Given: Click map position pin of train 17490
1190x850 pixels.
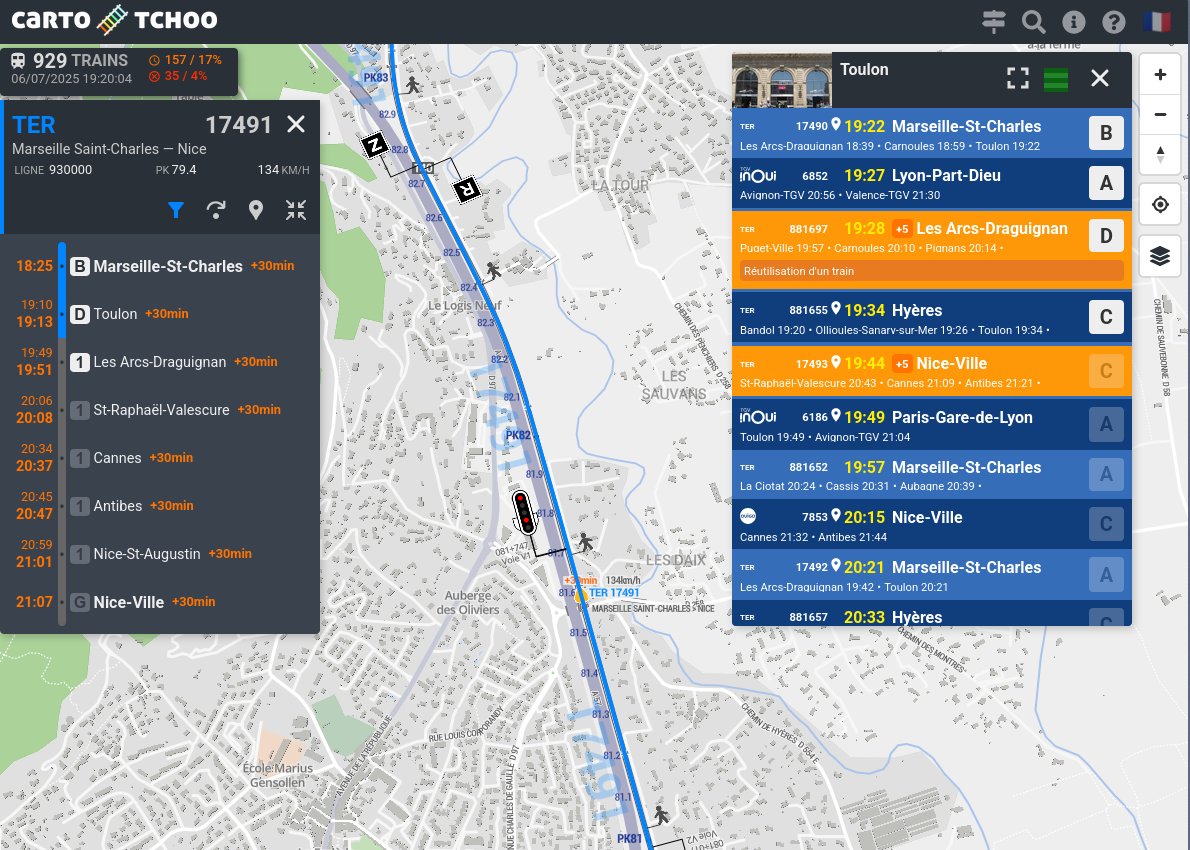Looking at the screenshot, I should [x=836, y=124].
